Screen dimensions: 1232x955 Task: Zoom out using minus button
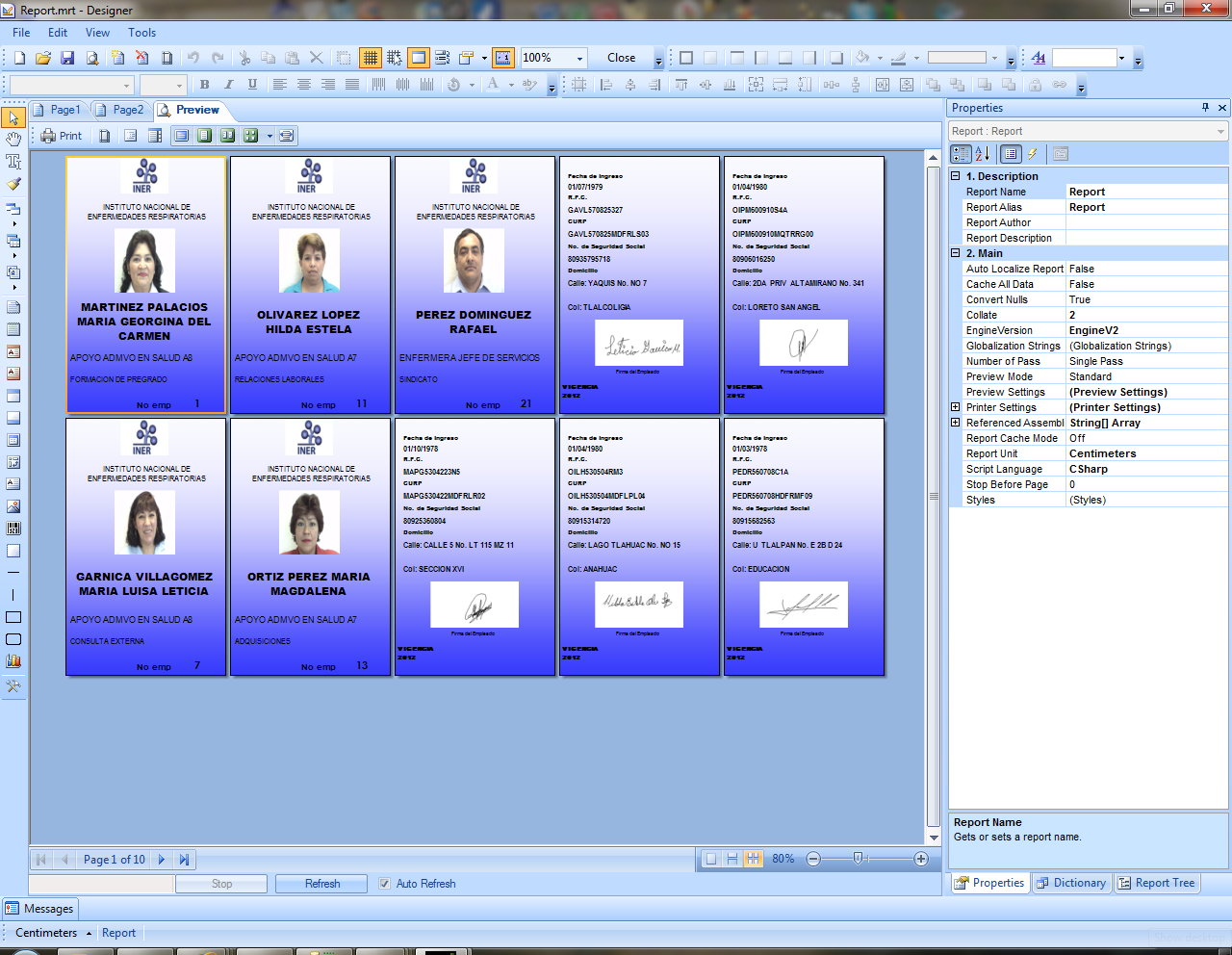(813, 859)
